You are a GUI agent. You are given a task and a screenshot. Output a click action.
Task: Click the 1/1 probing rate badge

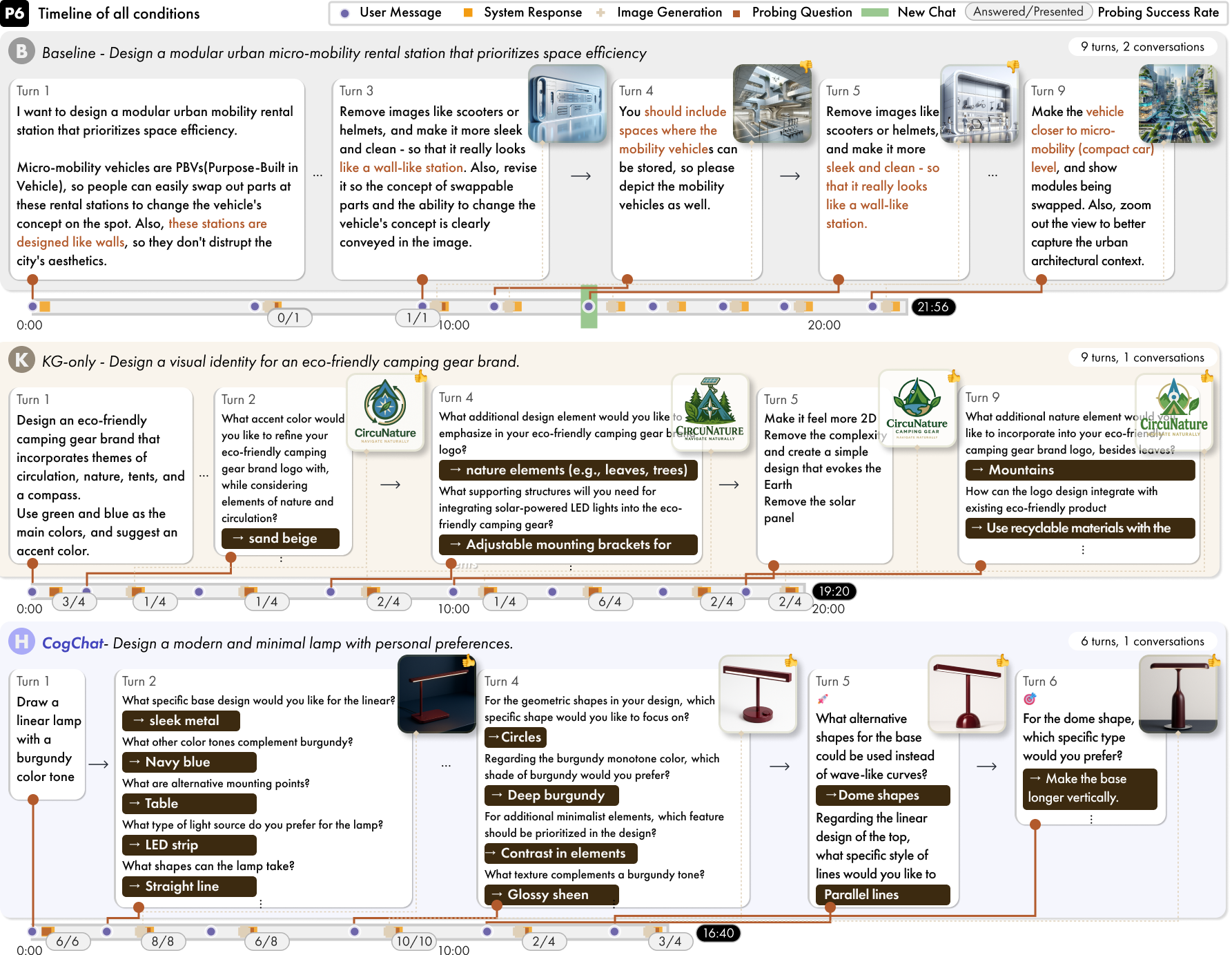pyautogui.click(x=417, y=318)
